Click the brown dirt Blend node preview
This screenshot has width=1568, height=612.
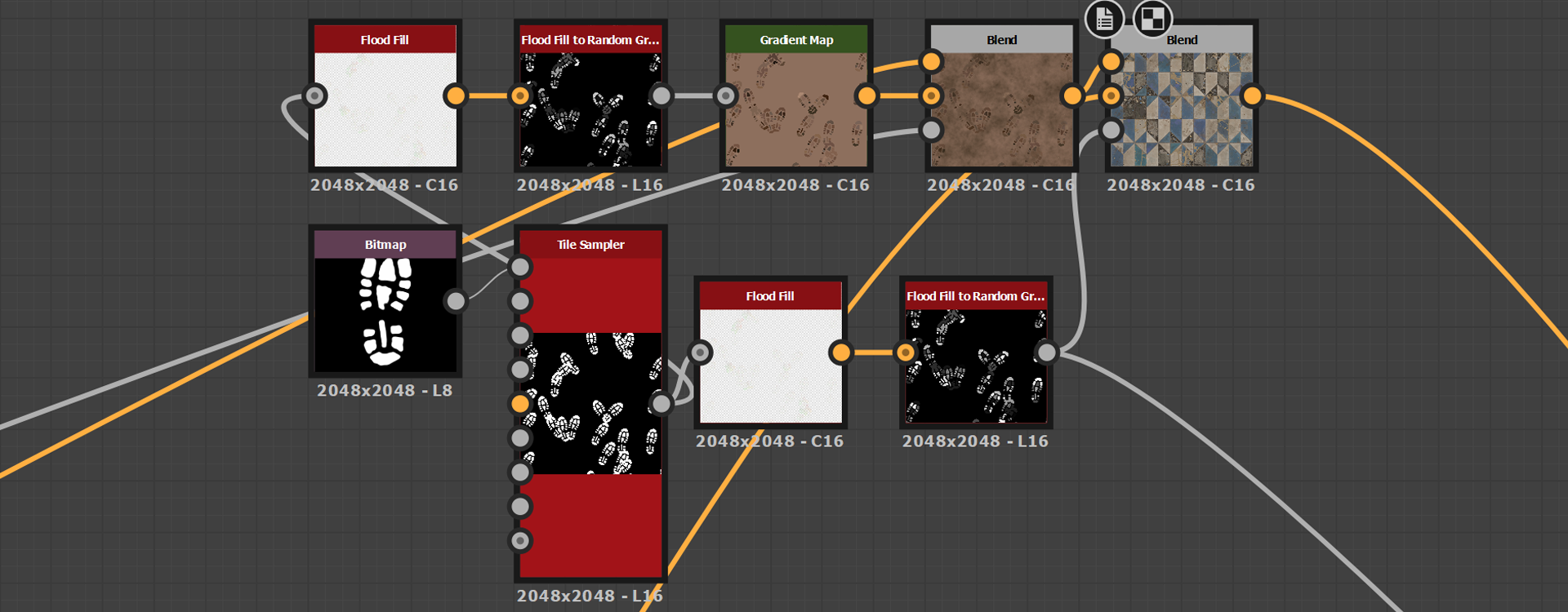click(x=1002, y=110)
